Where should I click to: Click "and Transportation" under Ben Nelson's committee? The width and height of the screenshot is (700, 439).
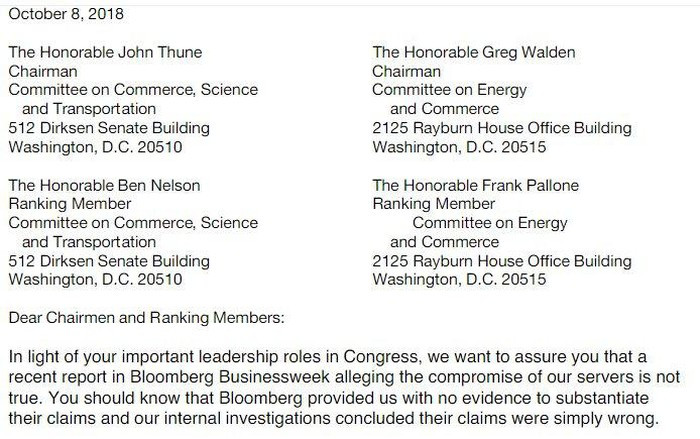(89, 242)
